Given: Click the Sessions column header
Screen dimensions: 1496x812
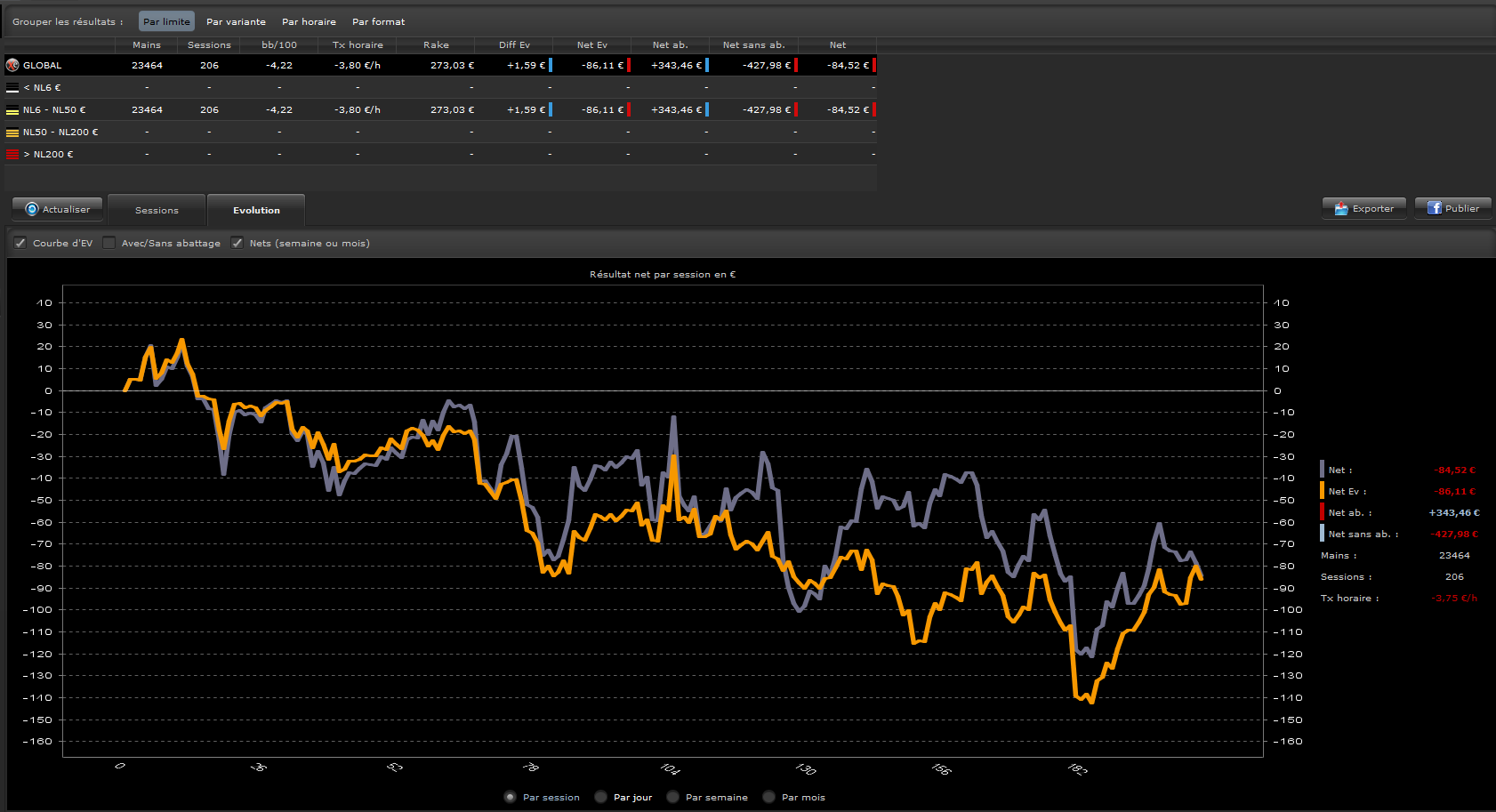Looking at the screenshot, I should point(209,44).
